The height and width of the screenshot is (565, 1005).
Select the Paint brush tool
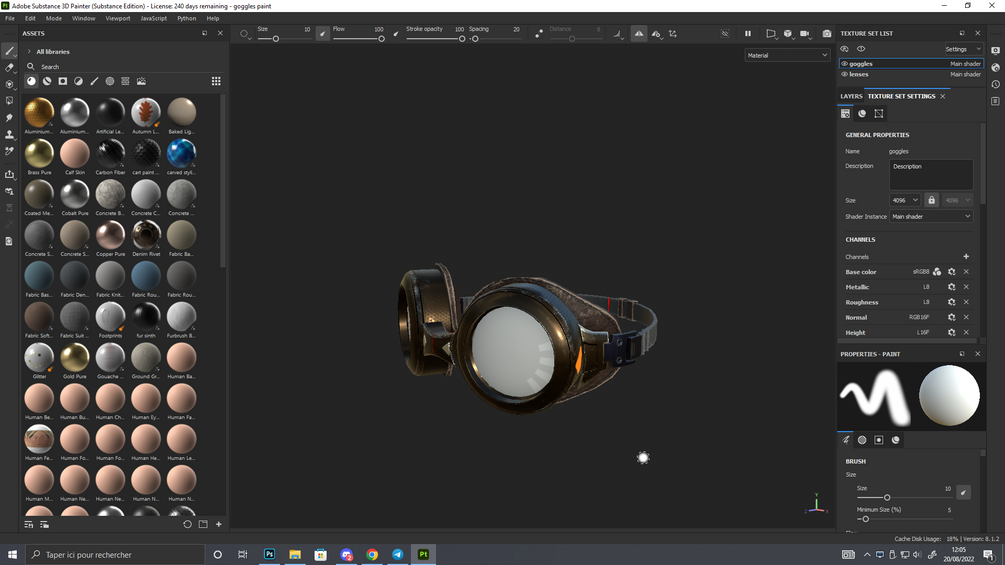(x=9, y=51)
